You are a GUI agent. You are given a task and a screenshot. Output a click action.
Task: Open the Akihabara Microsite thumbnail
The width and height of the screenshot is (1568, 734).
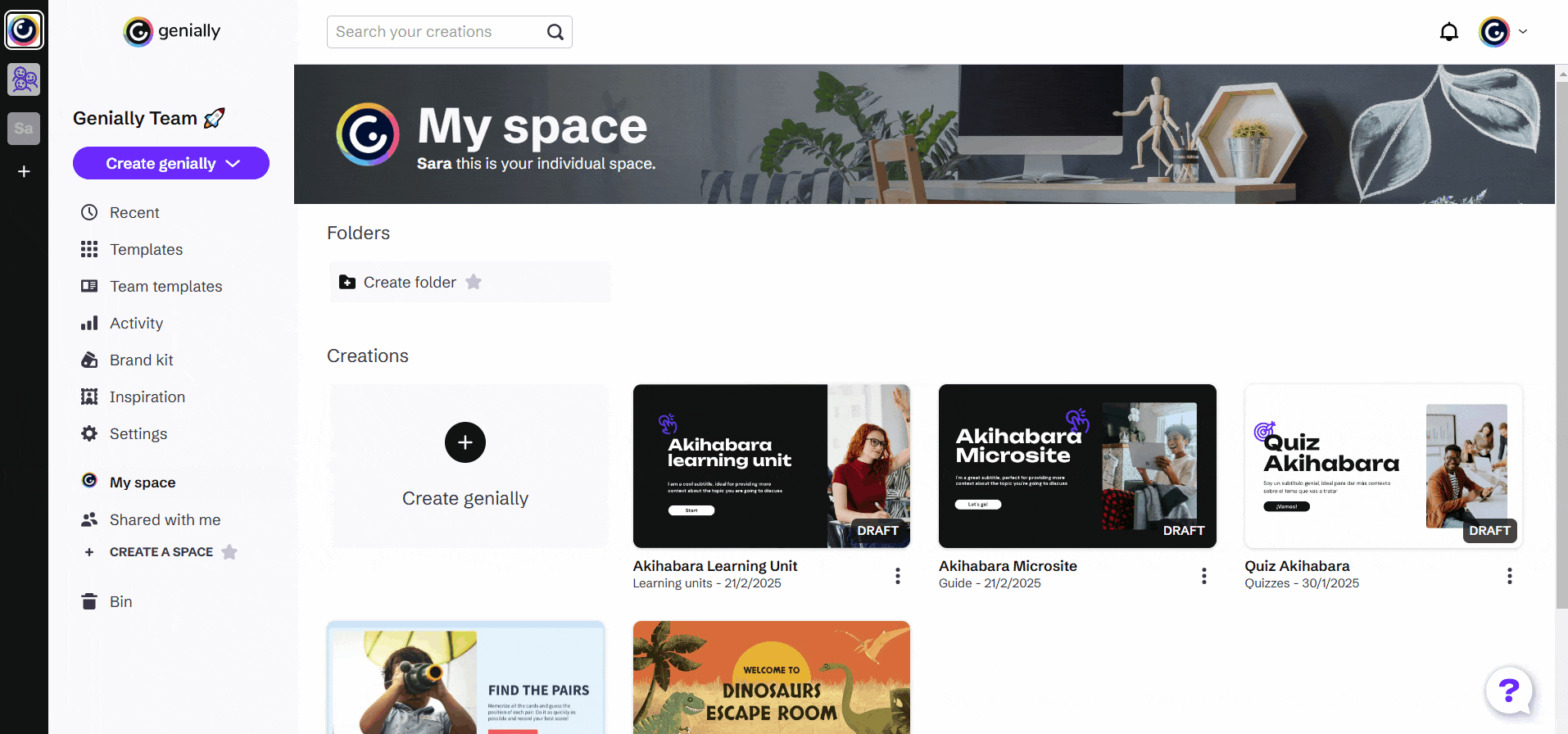point(1076,465)
